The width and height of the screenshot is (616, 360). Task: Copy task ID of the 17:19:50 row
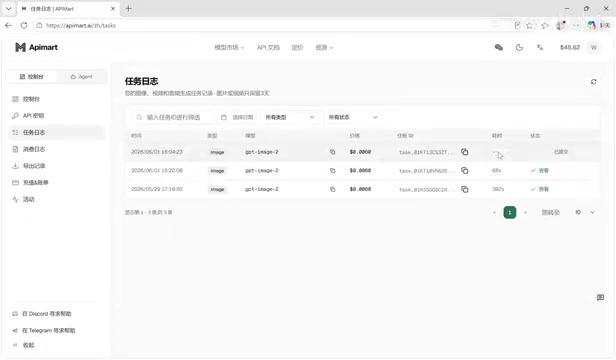464,189
